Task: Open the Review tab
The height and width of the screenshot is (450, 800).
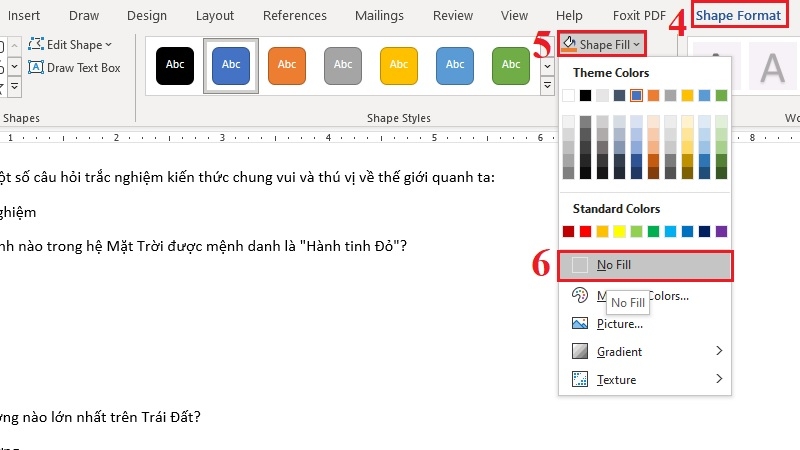Action: (453, 16)
